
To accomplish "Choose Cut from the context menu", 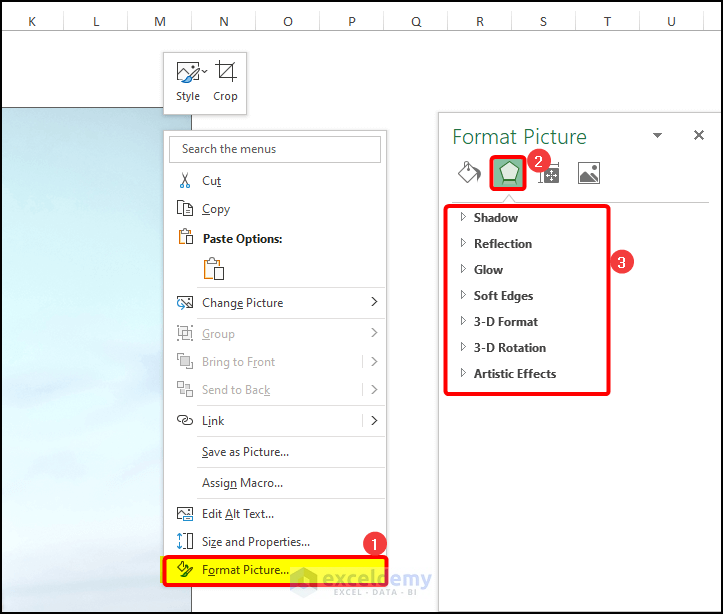I will [275, 181].
